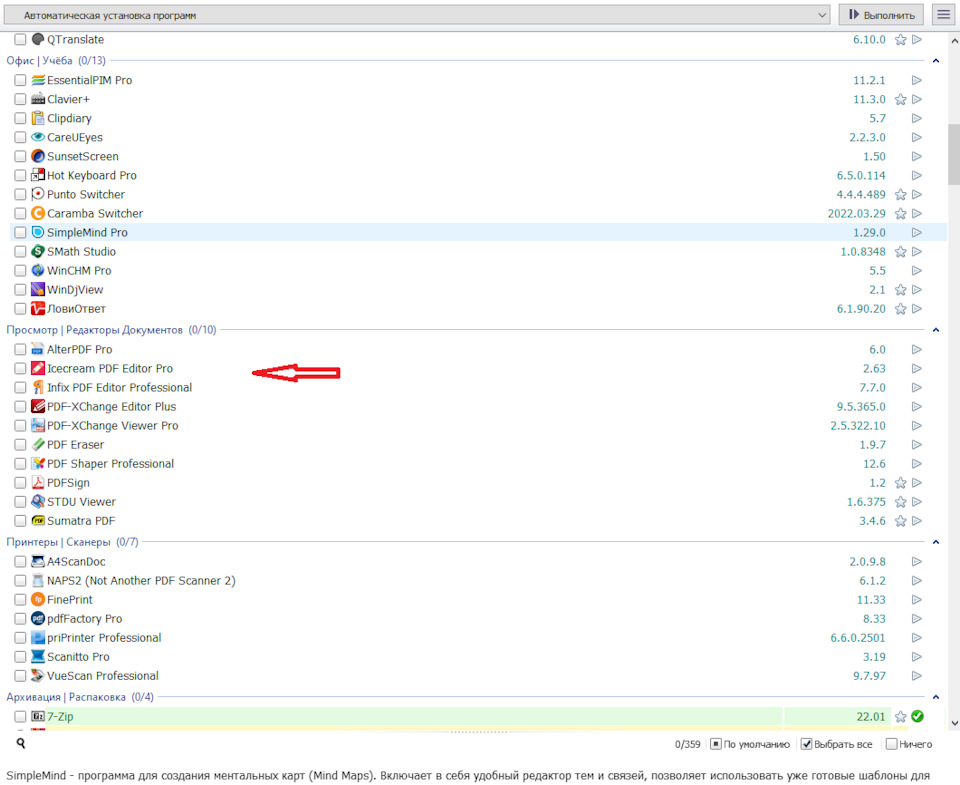The height and width of the screenshot is (785, 960).
Task: Select the PDF-XChange Viewer Pro row
Action: [479, 426]
